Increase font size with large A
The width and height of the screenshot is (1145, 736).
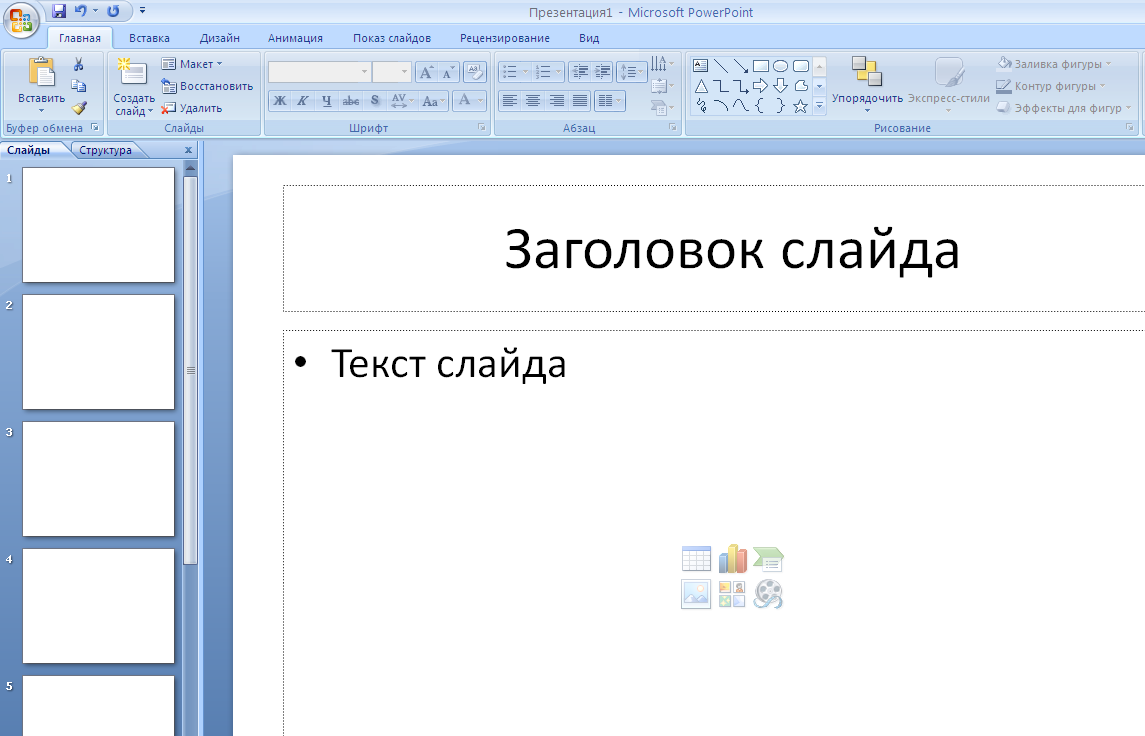pos(426,72)
